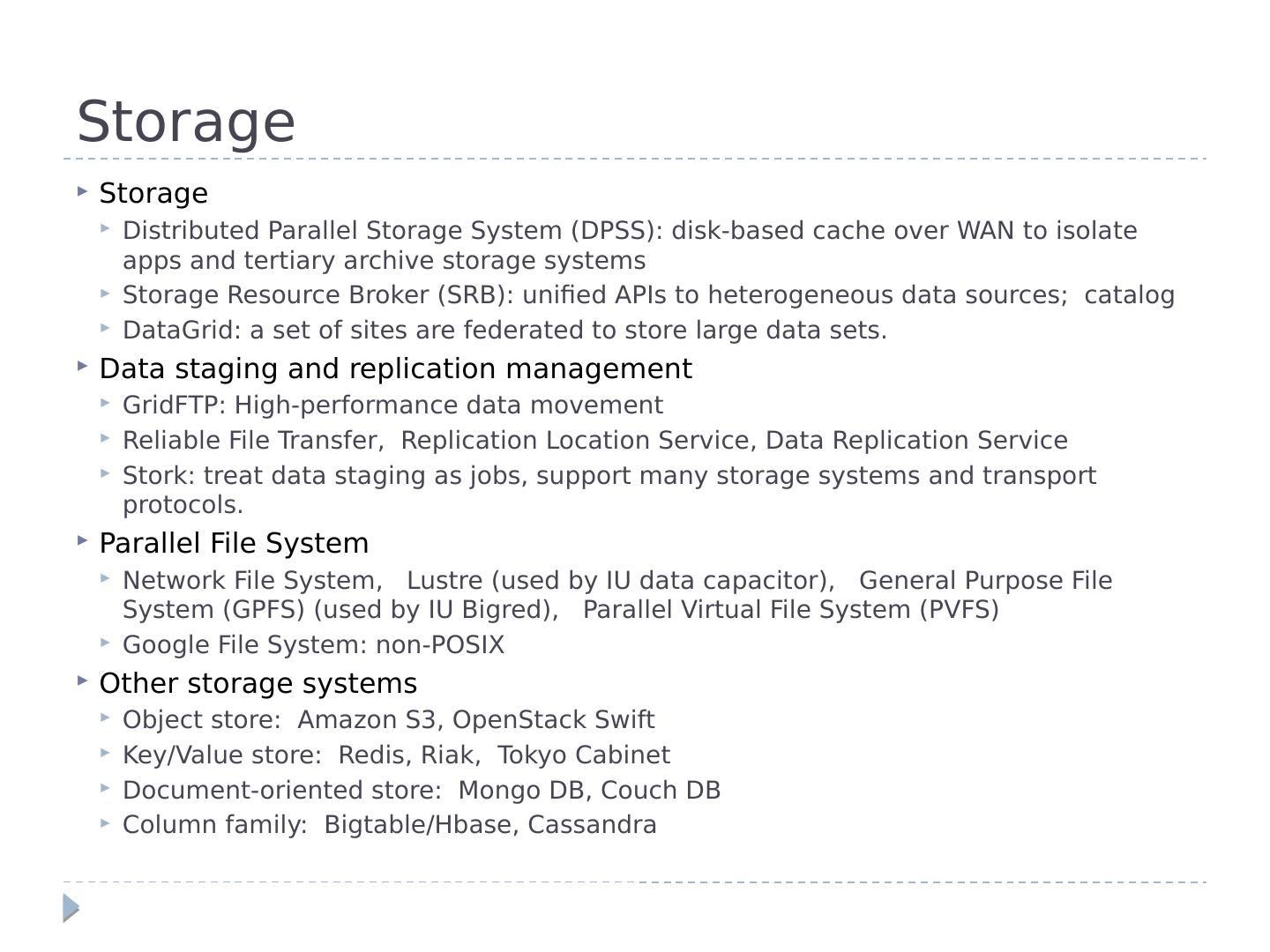1270x952 pixels.
Task: Click the small bullet beside "Object store" line
Action: coord(105,718)
